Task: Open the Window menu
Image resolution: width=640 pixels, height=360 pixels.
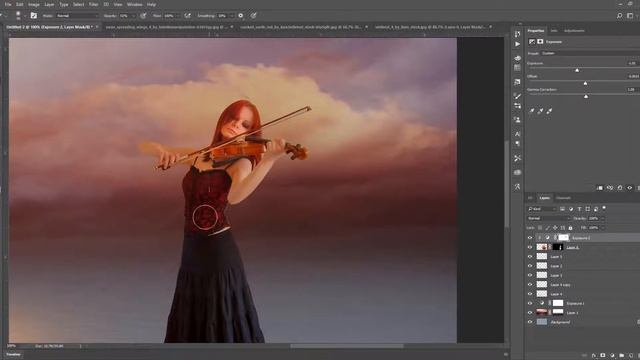Action: 134,4
